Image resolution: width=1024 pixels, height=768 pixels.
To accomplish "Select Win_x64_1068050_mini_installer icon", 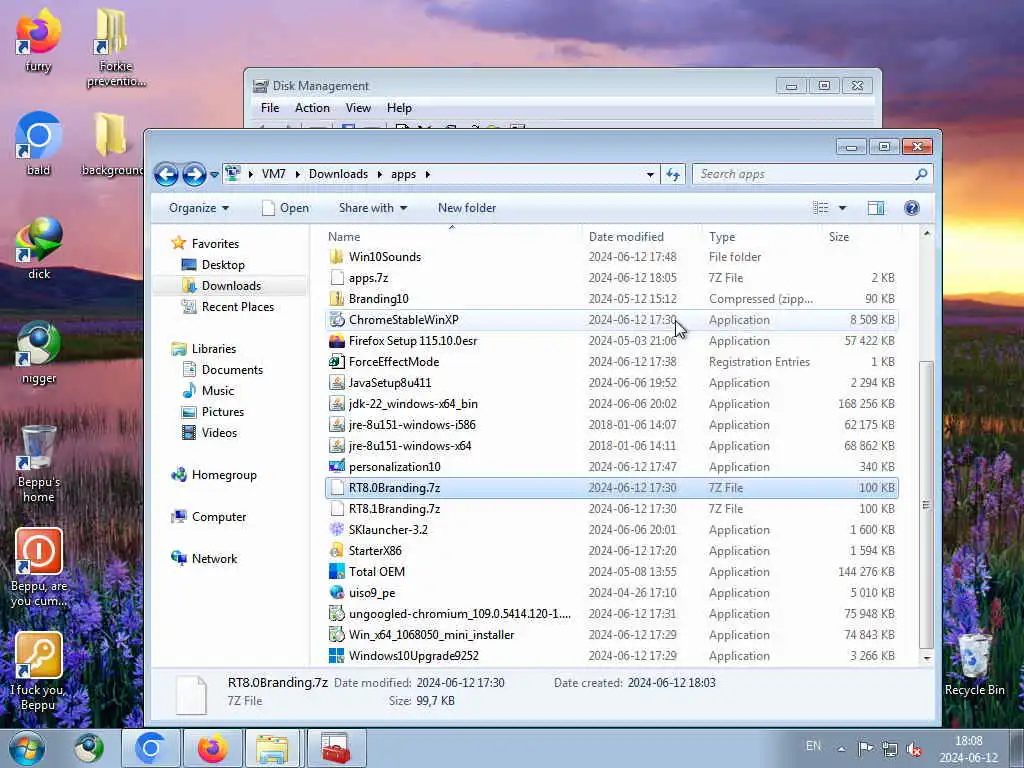I will 336,634.
